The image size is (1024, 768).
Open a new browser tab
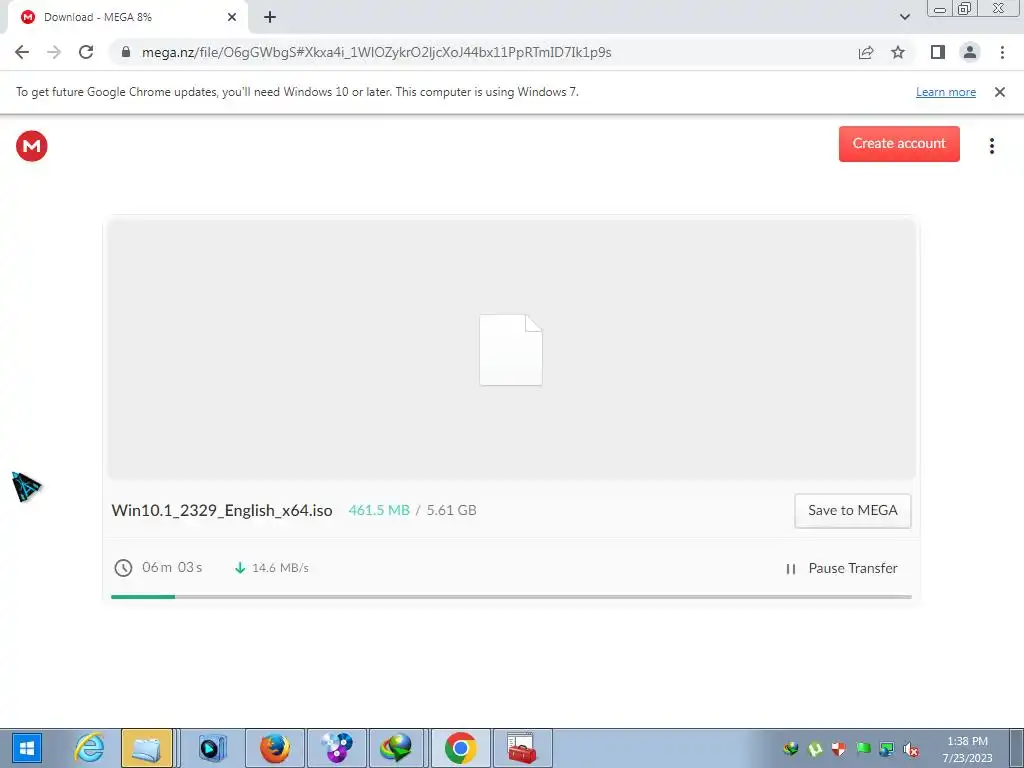pyautogui.click(x=270, y=18)
